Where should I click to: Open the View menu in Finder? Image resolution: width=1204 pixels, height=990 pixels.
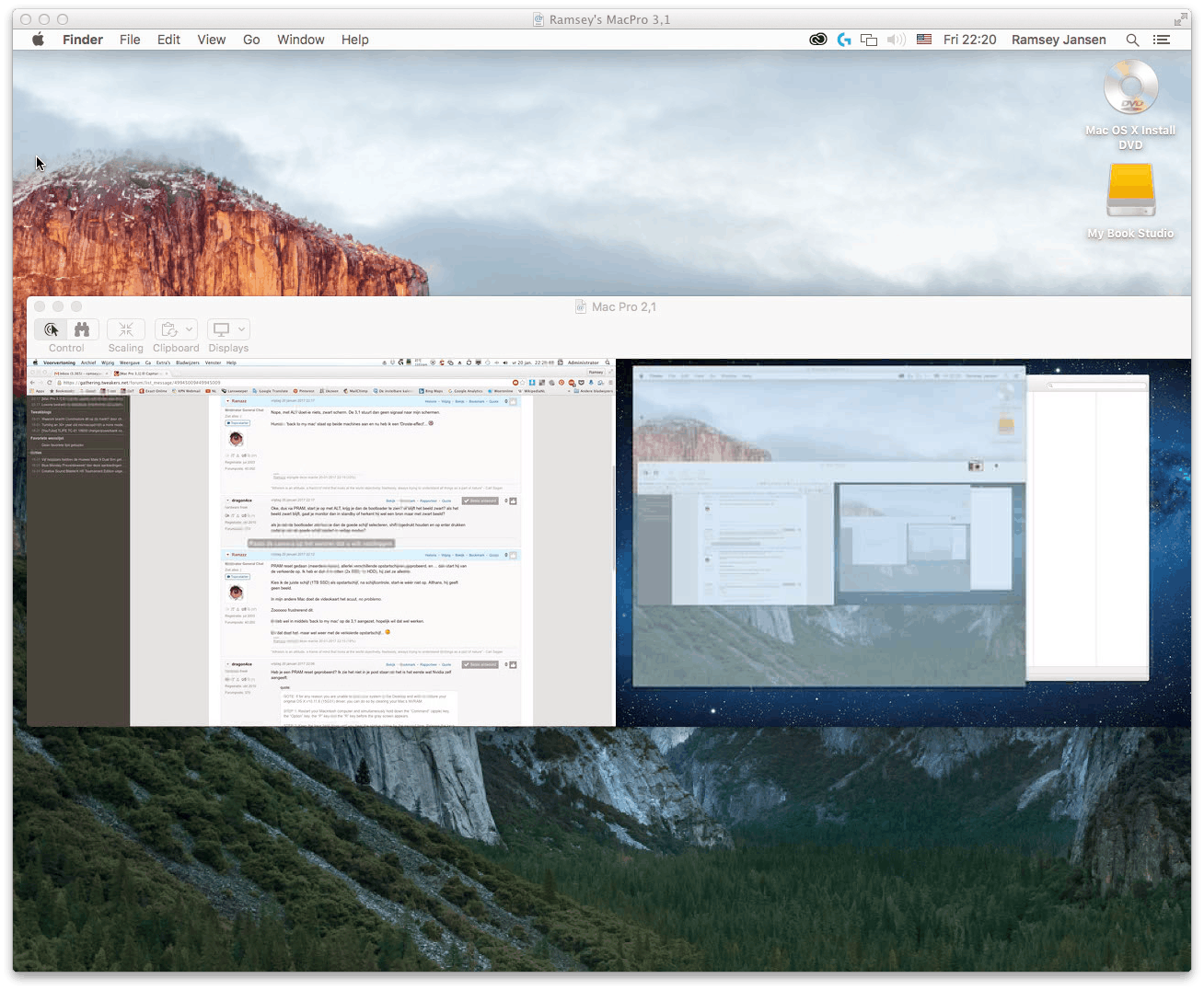211,40
